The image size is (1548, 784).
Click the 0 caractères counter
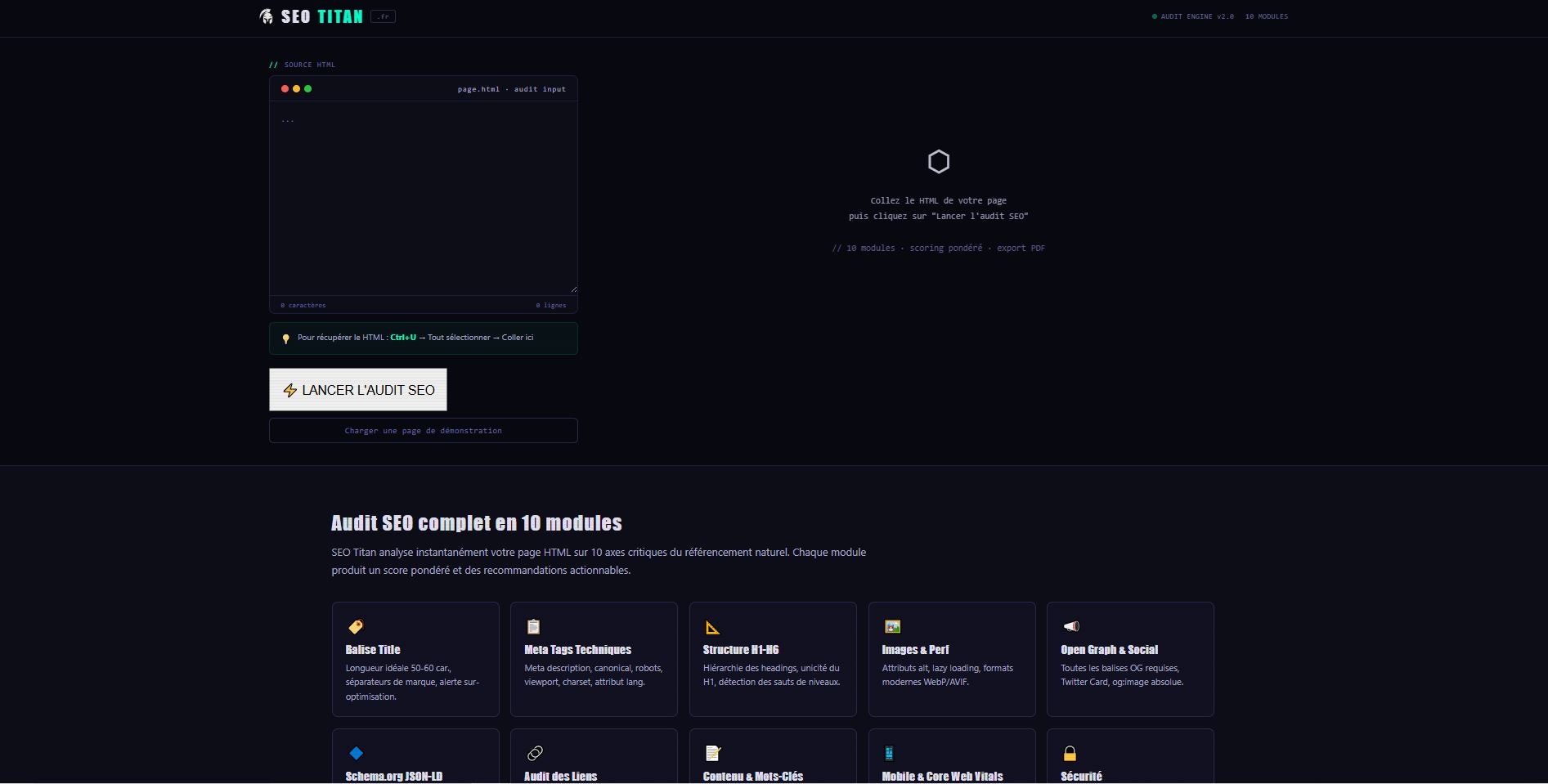[303, 305]
